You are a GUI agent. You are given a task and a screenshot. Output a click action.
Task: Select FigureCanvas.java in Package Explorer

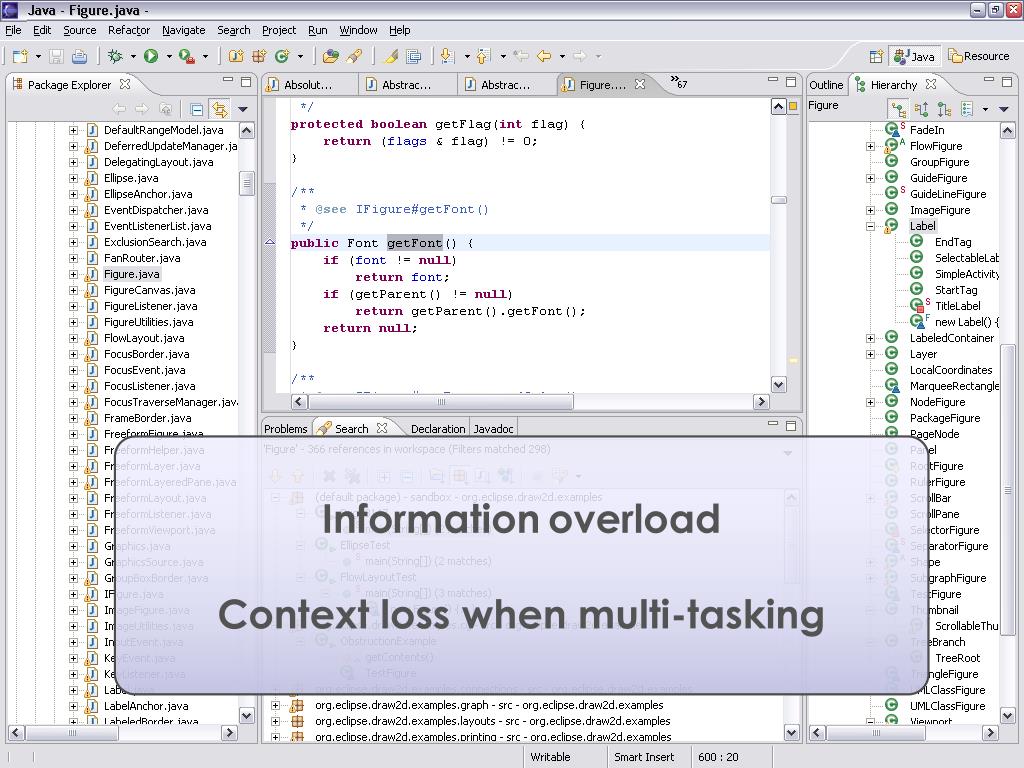pyautogui.click(x=150, y=290)
